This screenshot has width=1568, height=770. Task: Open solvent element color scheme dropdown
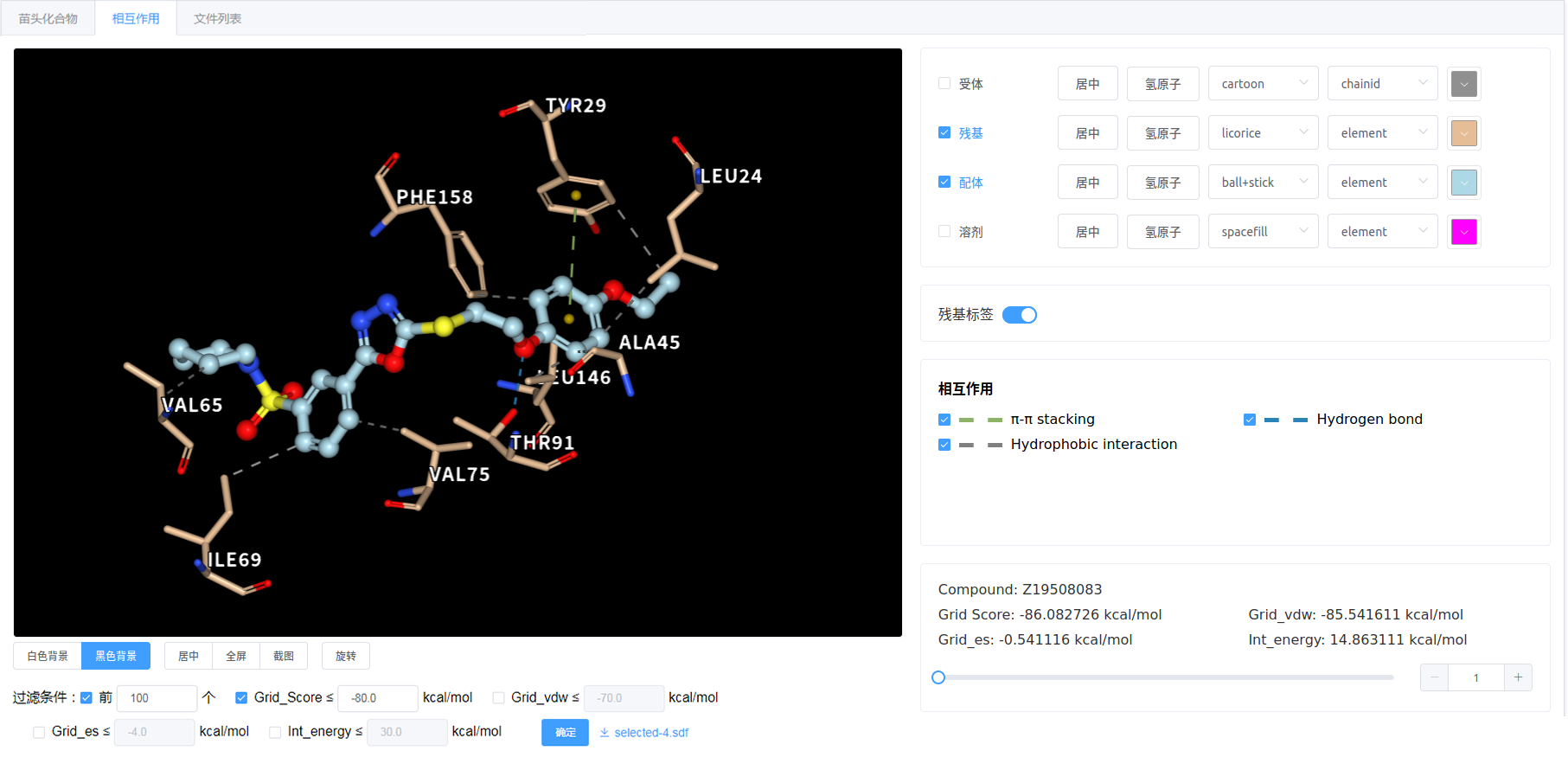pos(1382,232)
